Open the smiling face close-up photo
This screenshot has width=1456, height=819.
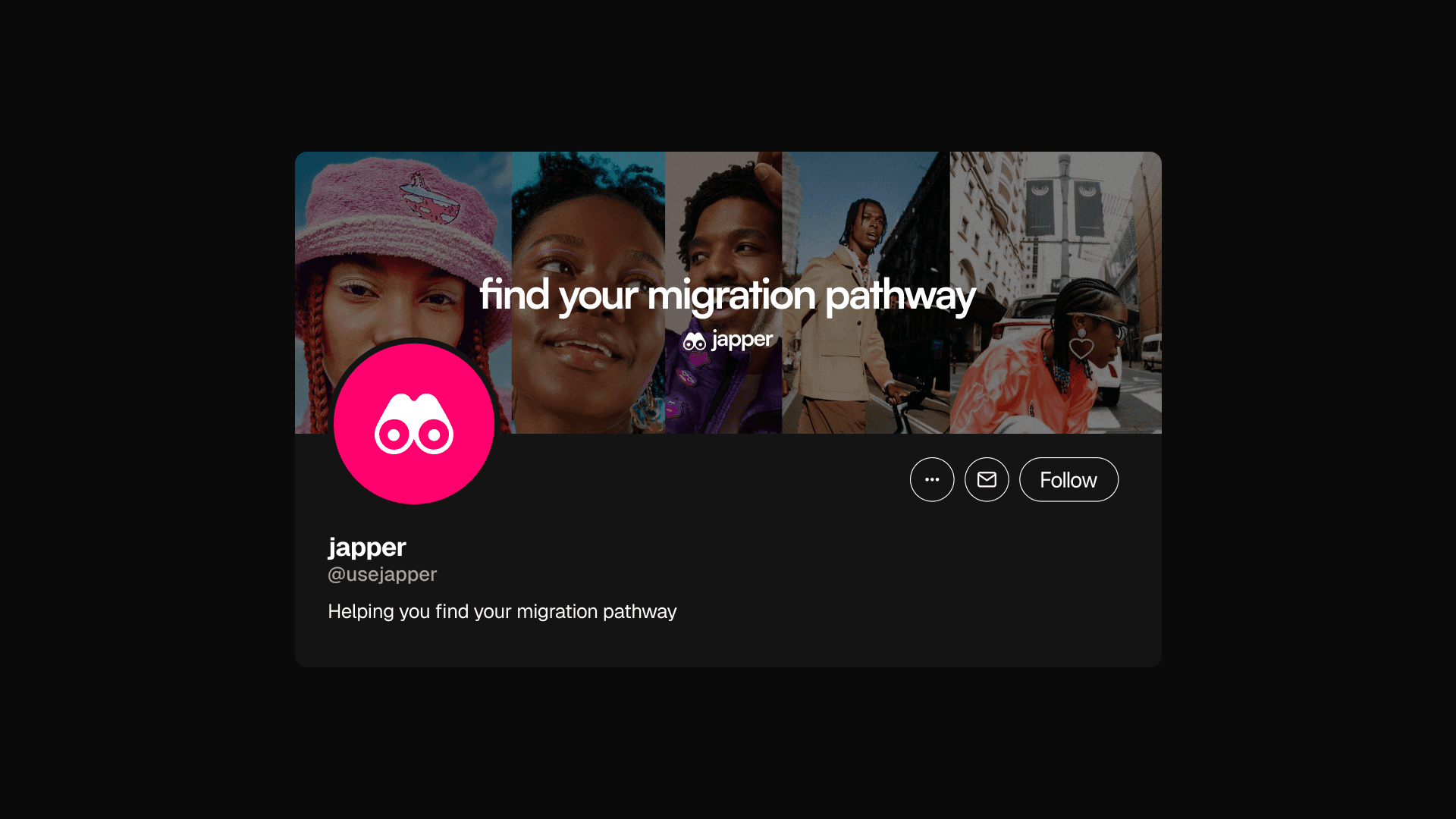pyautogui.click(x=588, y=293)
